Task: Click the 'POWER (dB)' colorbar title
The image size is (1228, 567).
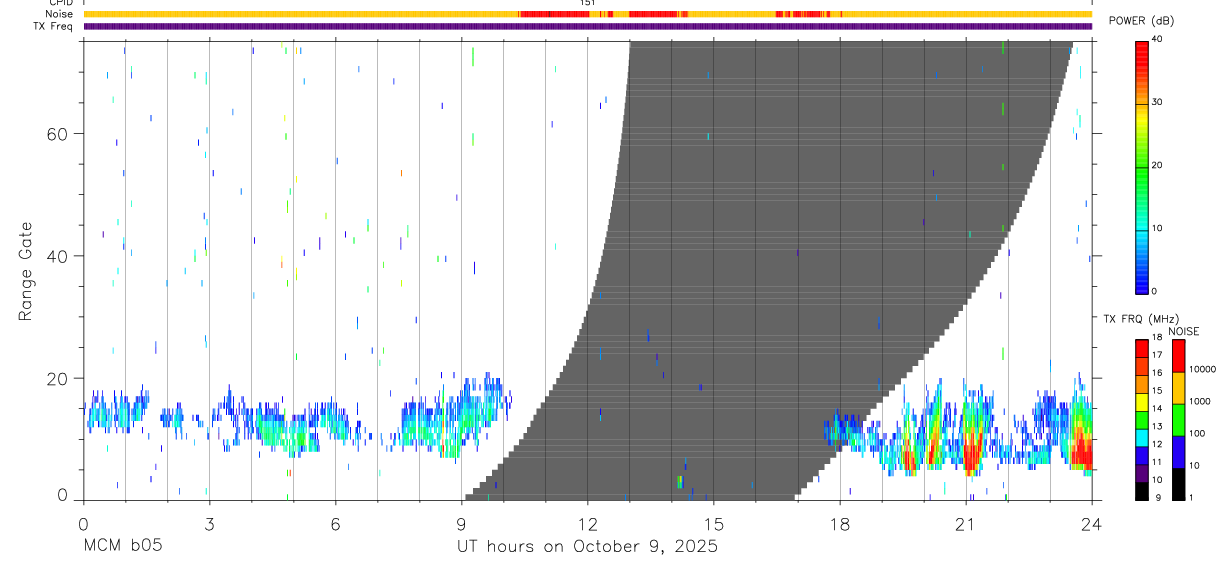Action: 1141,22
